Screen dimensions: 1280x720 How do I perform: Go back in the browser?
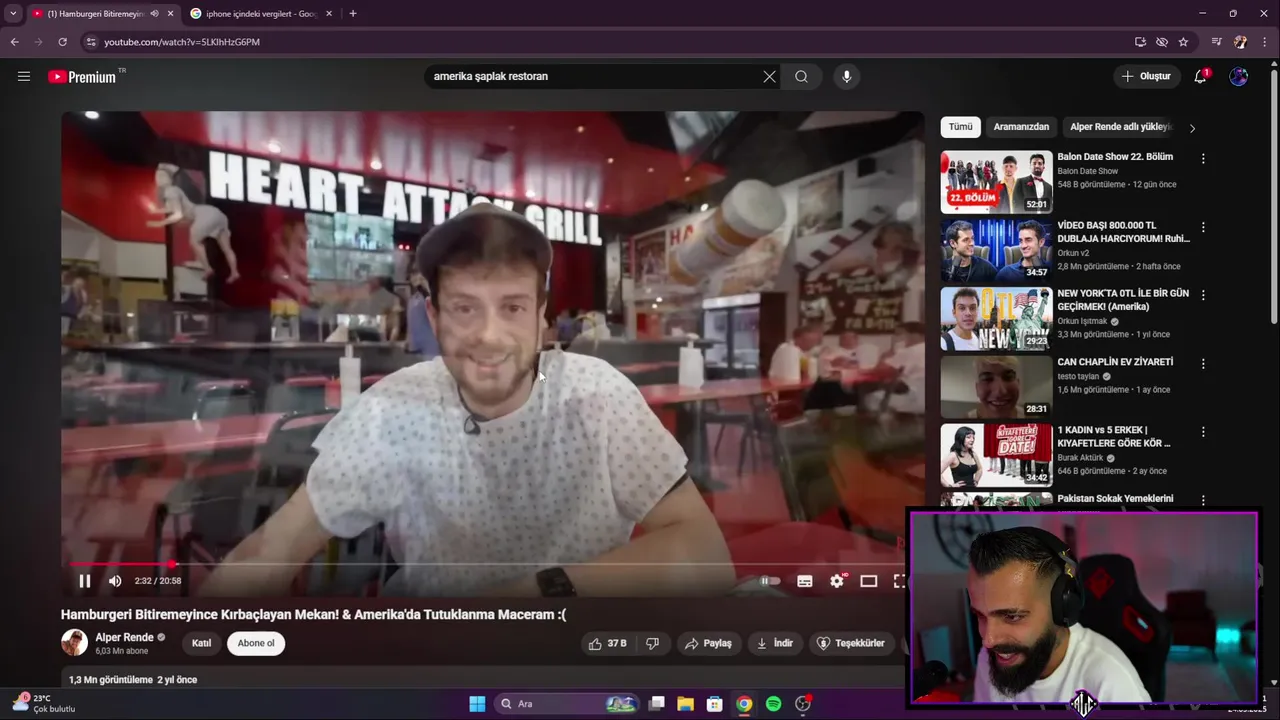pyautogui.click(x=14, y=42)
